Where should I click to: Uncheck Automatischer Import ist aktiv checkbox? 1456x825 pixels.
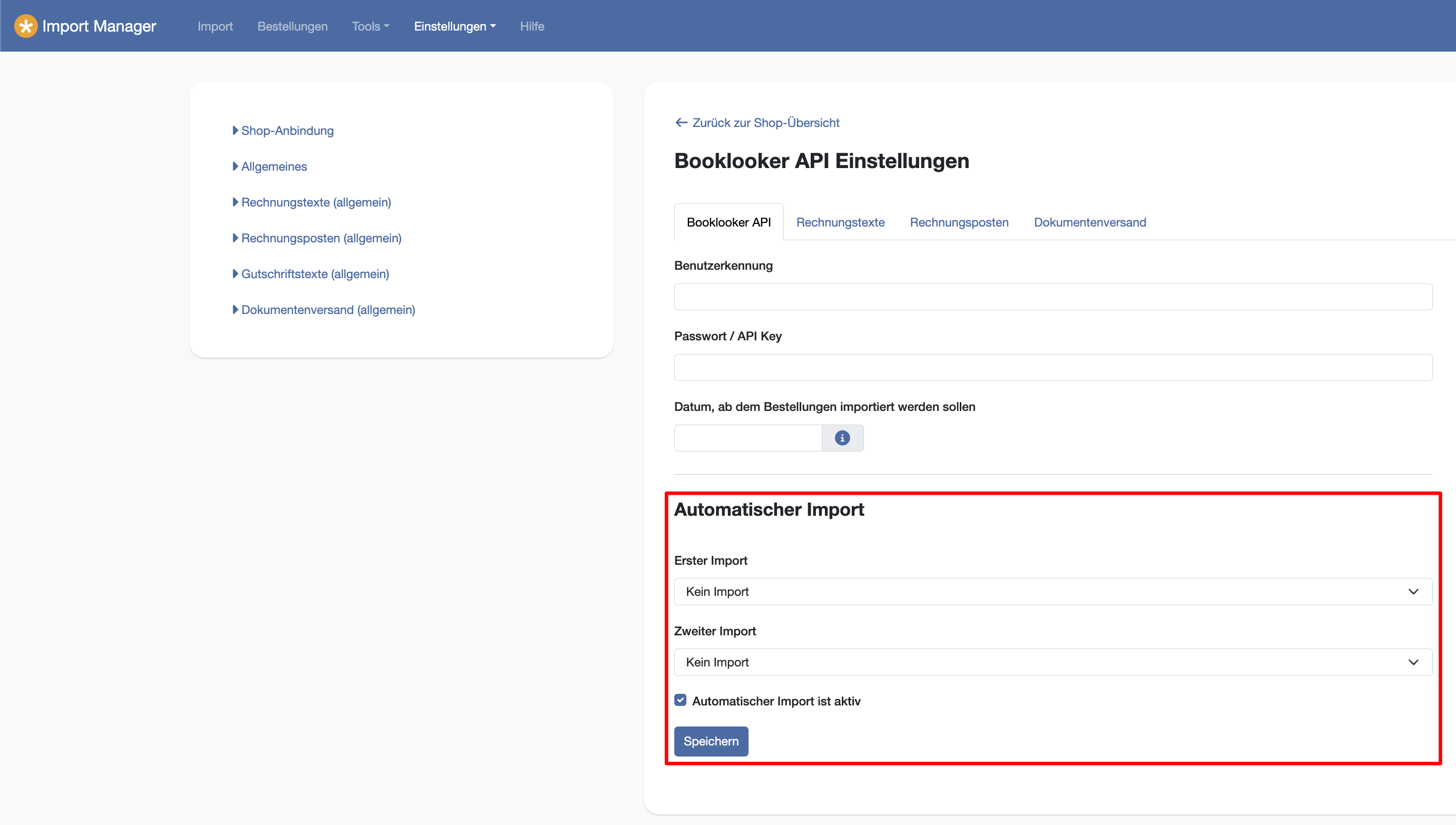coord(681,700)
